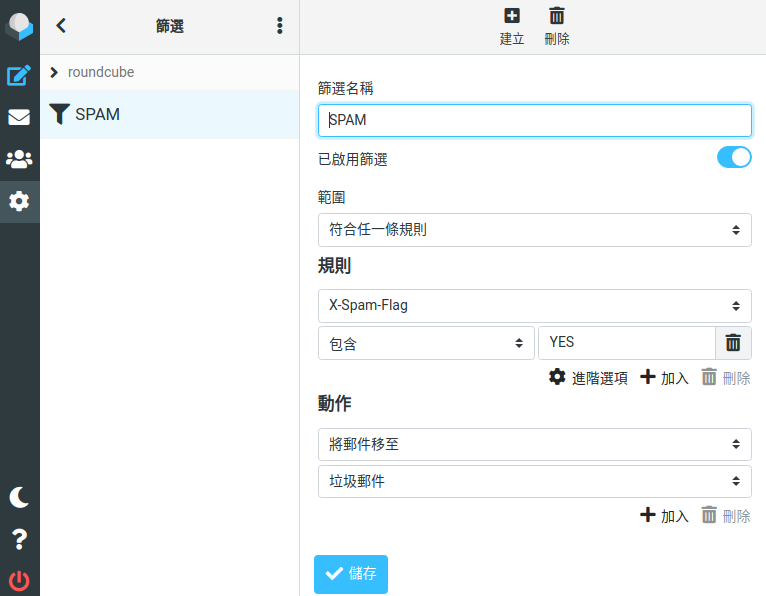Open the 包含 operator dropdown
The image size is (766, 596).
point(426,343)
